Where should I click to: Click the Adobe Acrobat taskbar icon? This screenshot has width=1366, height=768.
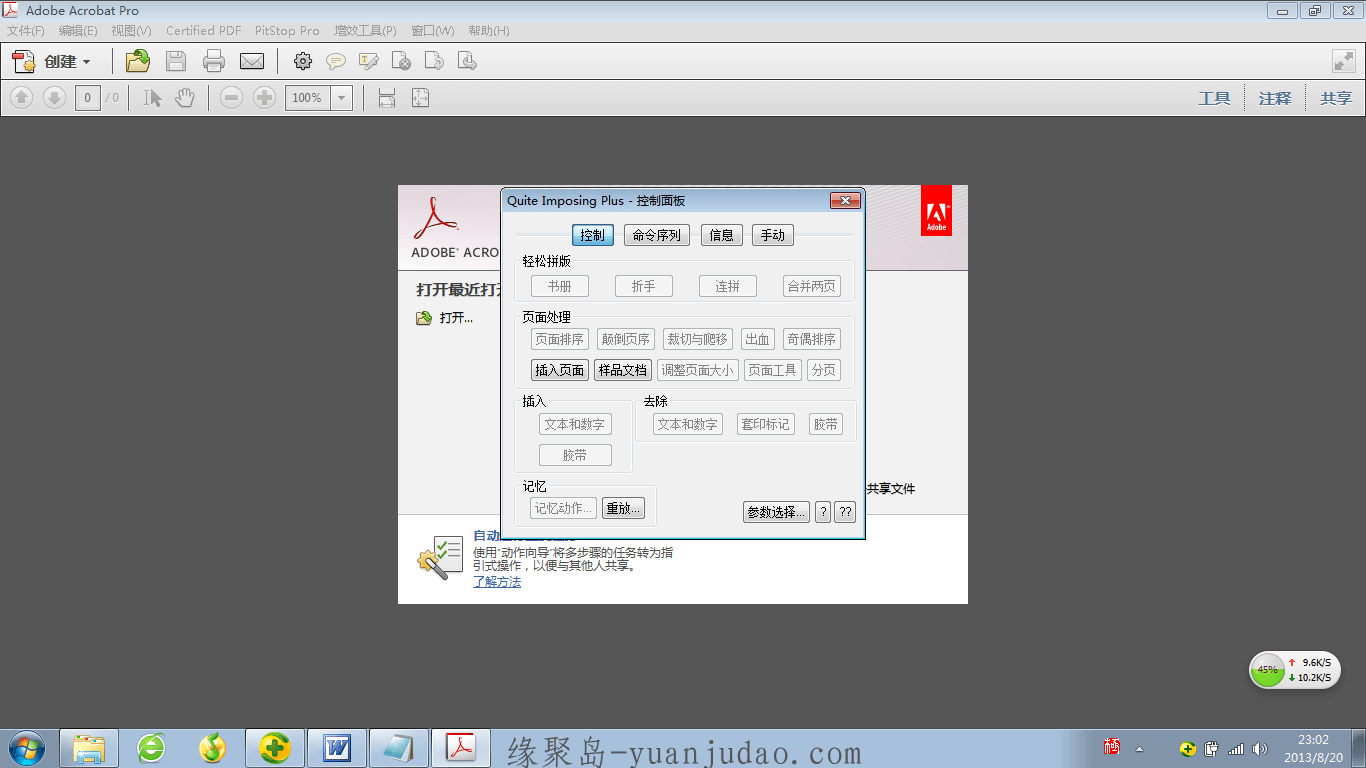click(x=461, y=748)
